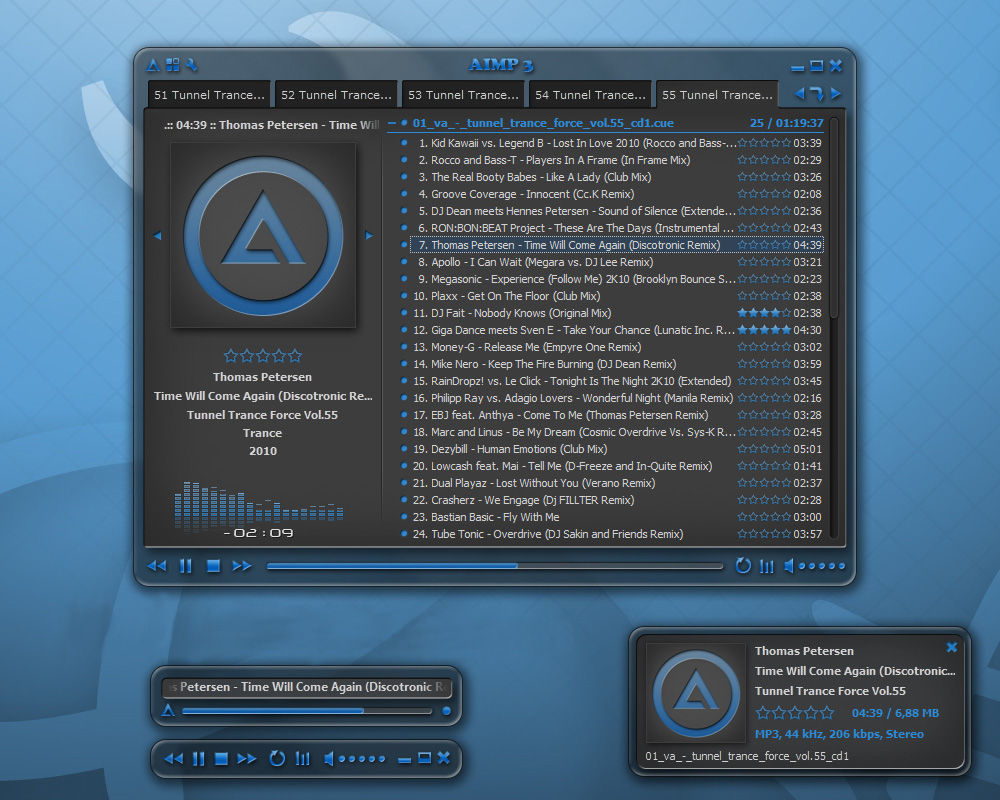This screenshot has height=800, width=1000.
Task: Stop playback in the main player
Action: coord(213,566)
